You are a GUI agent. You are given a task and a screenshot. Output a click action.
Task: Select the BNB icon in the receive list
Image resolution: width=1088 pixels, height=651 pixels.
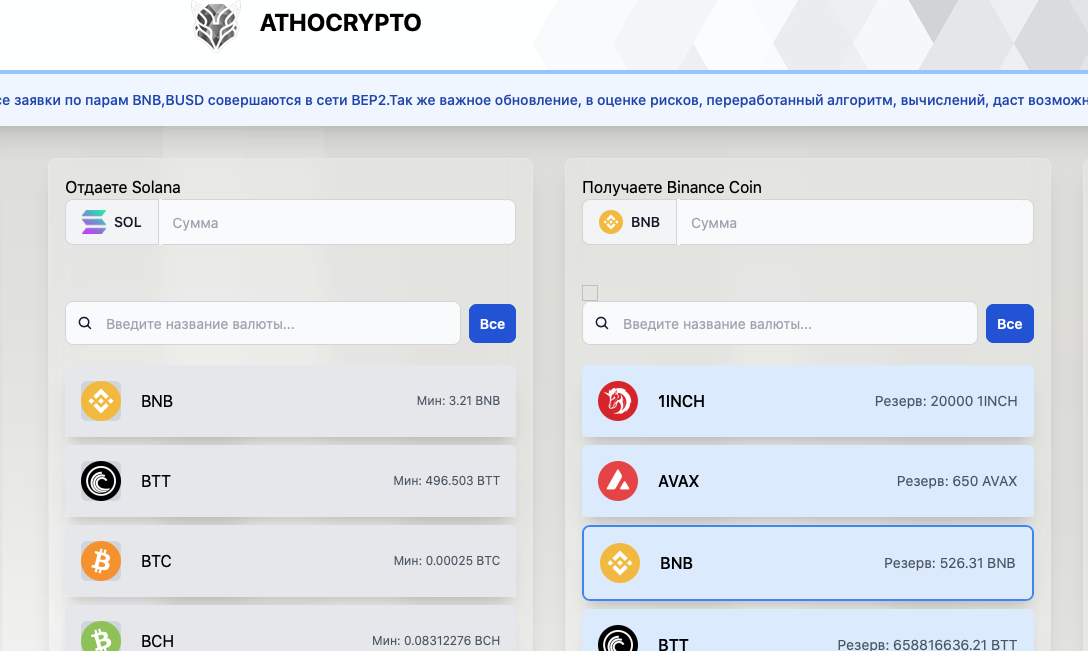click(x=620, y=563)
